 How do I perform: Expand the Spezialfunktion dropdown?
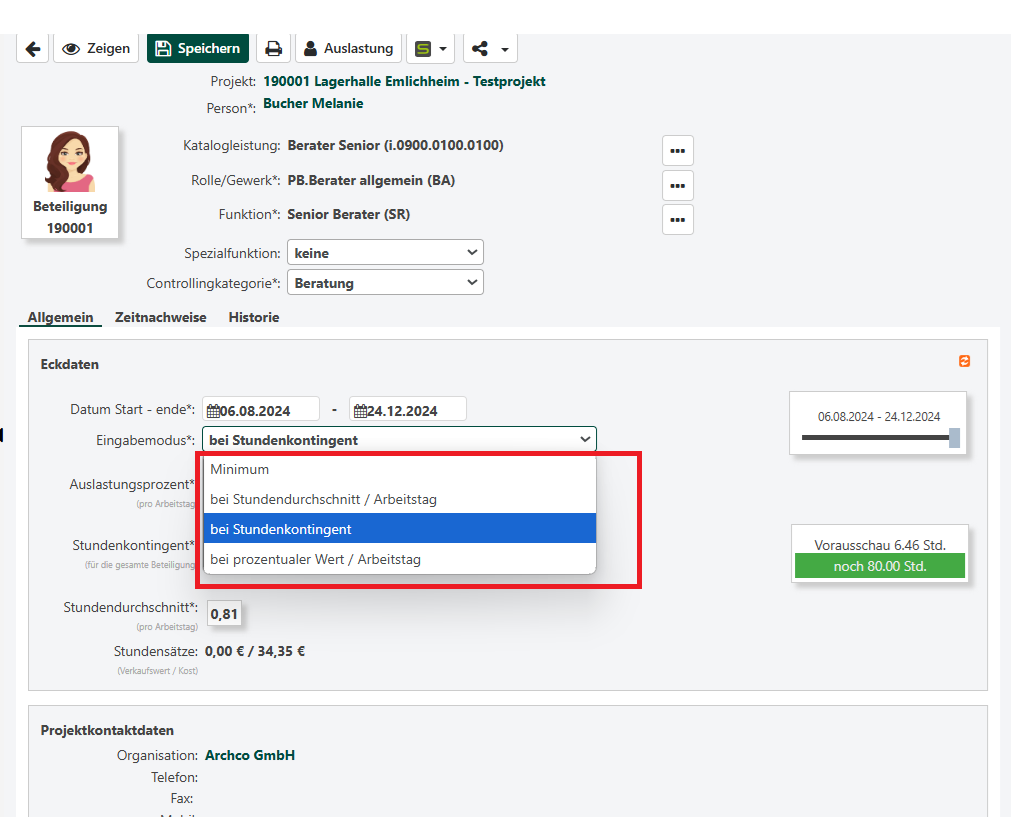click(x=385, y=253)
